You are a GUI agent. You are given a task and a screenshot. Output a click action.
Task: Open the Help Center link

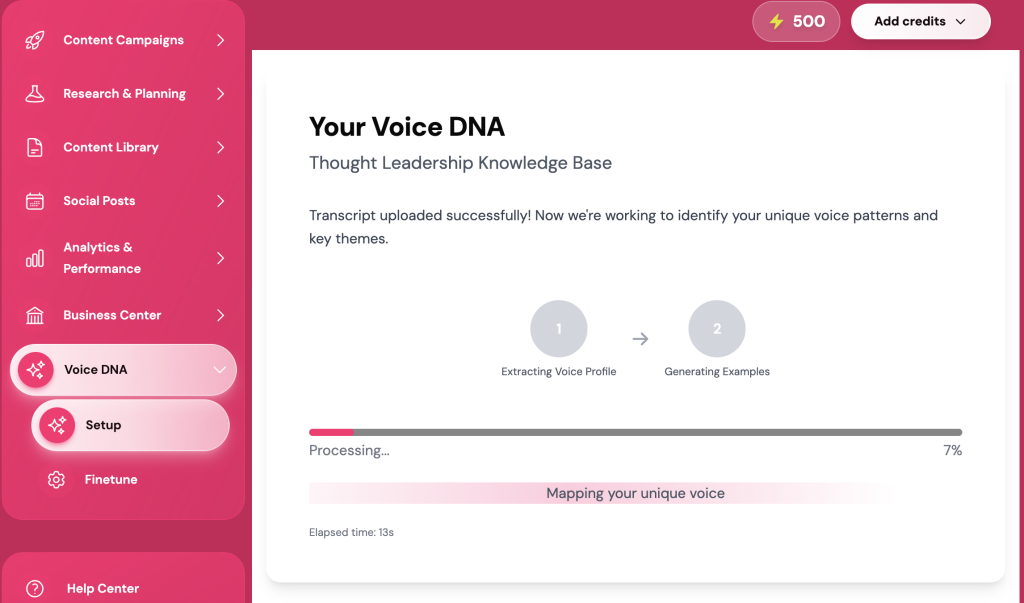102,589
